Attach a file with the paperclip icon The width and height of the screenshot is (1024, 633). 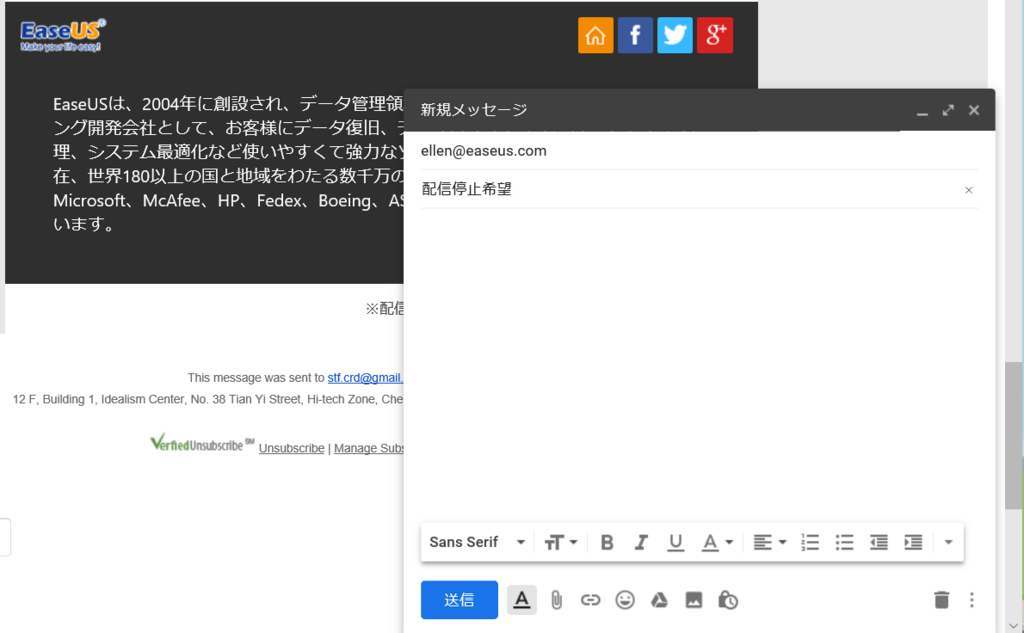pos(556,600)
